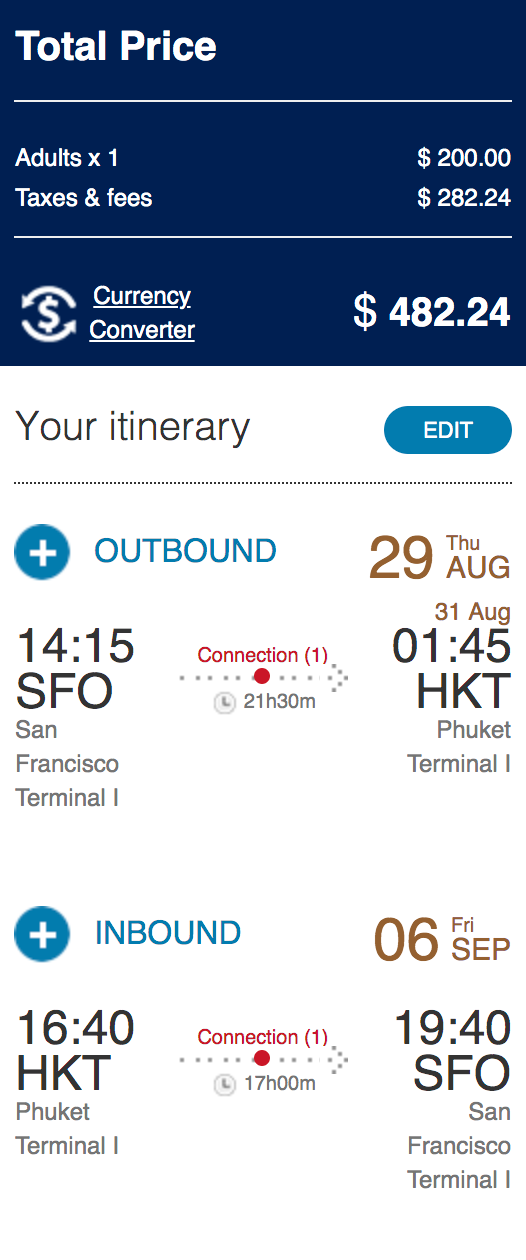Expand the INBOUND flight details plus icon
The height and width of the screenshot is (1260, 526).
coord(42,933)
